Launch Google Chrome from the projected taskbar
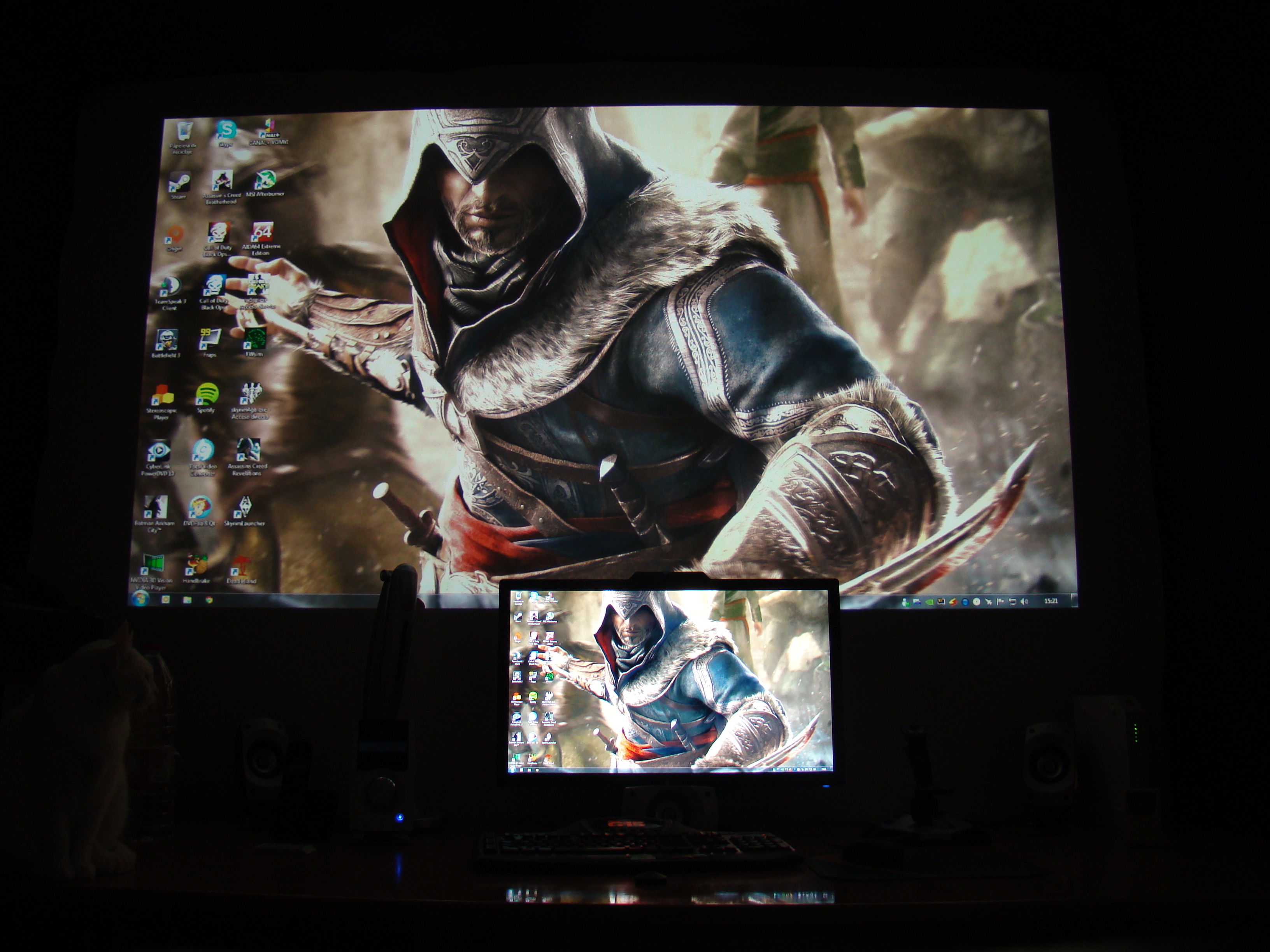 [x=210, y=600]
